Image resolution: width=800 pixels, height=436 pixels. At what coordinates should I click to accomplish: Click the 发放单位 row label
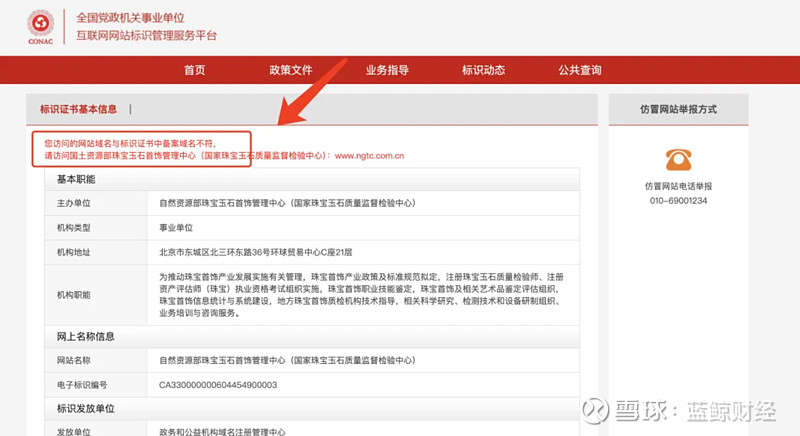tap(73, 432)
